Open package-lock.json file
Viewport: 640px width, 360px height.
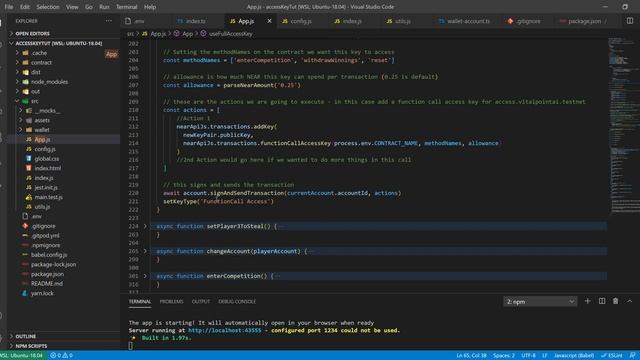coord(53,264)
